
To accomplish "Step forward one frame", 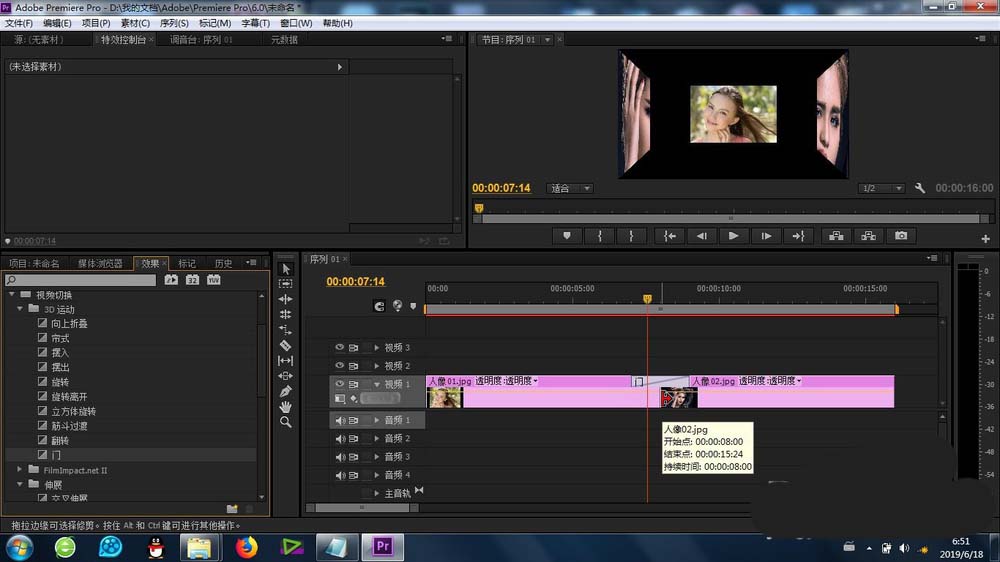I will 766,236.
